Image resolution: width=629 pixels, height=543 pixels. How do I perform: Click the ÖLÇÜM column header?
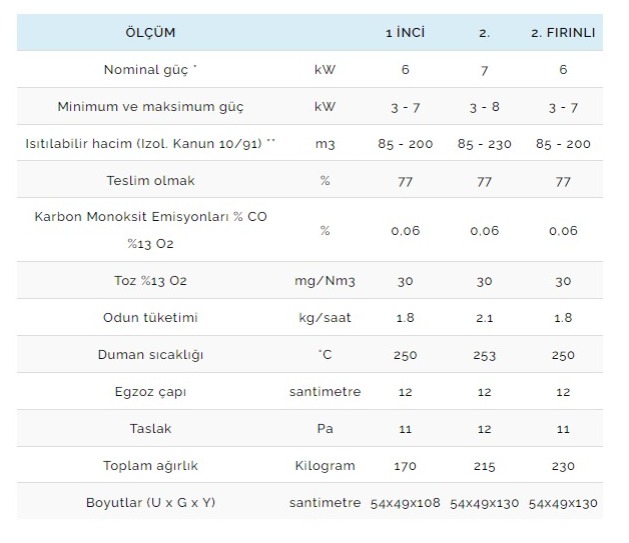click(150, 32)
